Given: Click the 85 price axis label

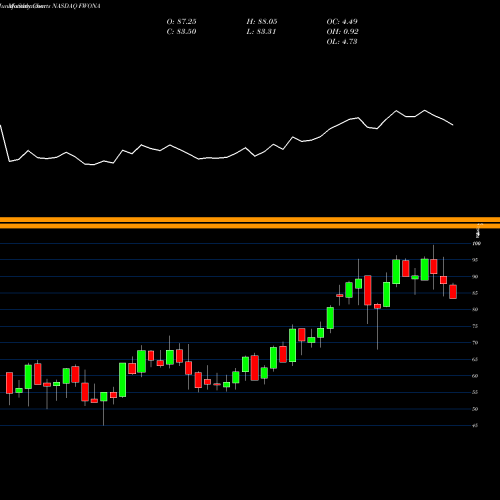Looking at the screenshot, I should pyautogui.click(x=476, y=293).
